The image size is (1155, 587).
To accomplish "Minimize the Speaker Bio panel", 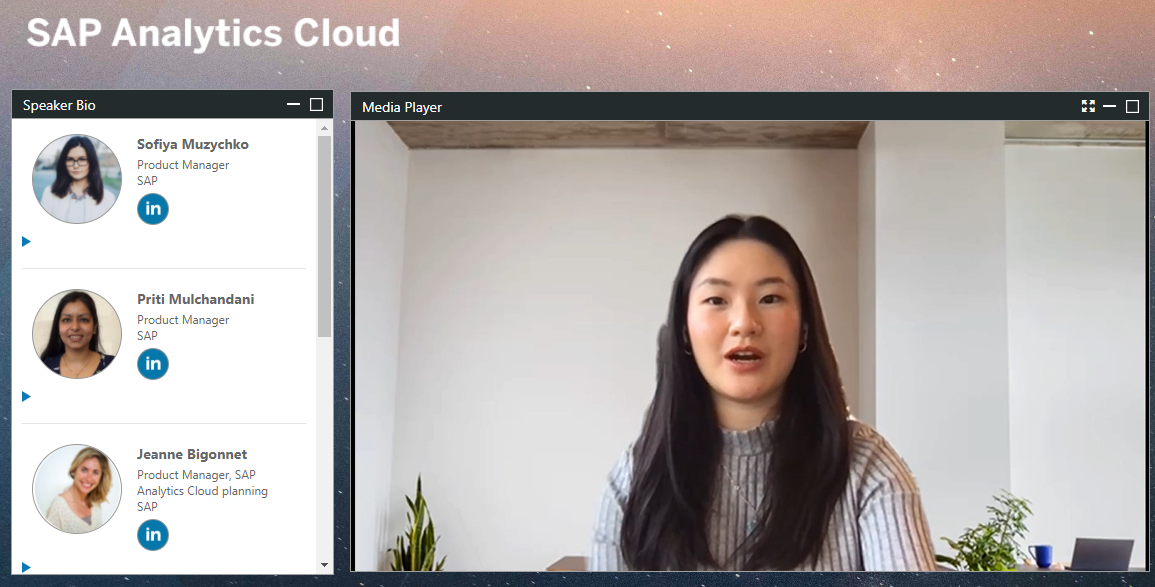I will [293, 104].
